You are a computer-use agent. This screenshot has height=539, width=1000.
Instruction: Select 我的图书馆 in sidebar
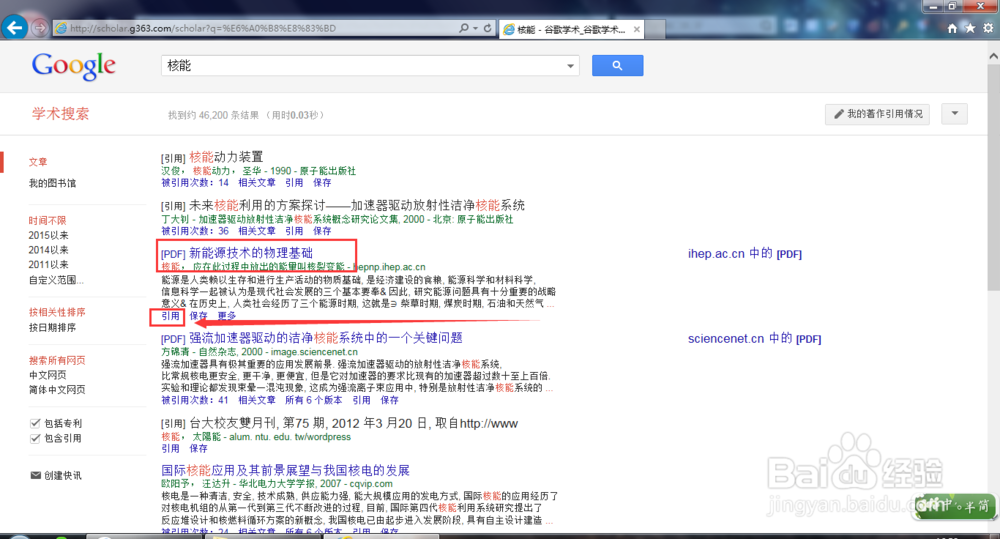point(52,183)
